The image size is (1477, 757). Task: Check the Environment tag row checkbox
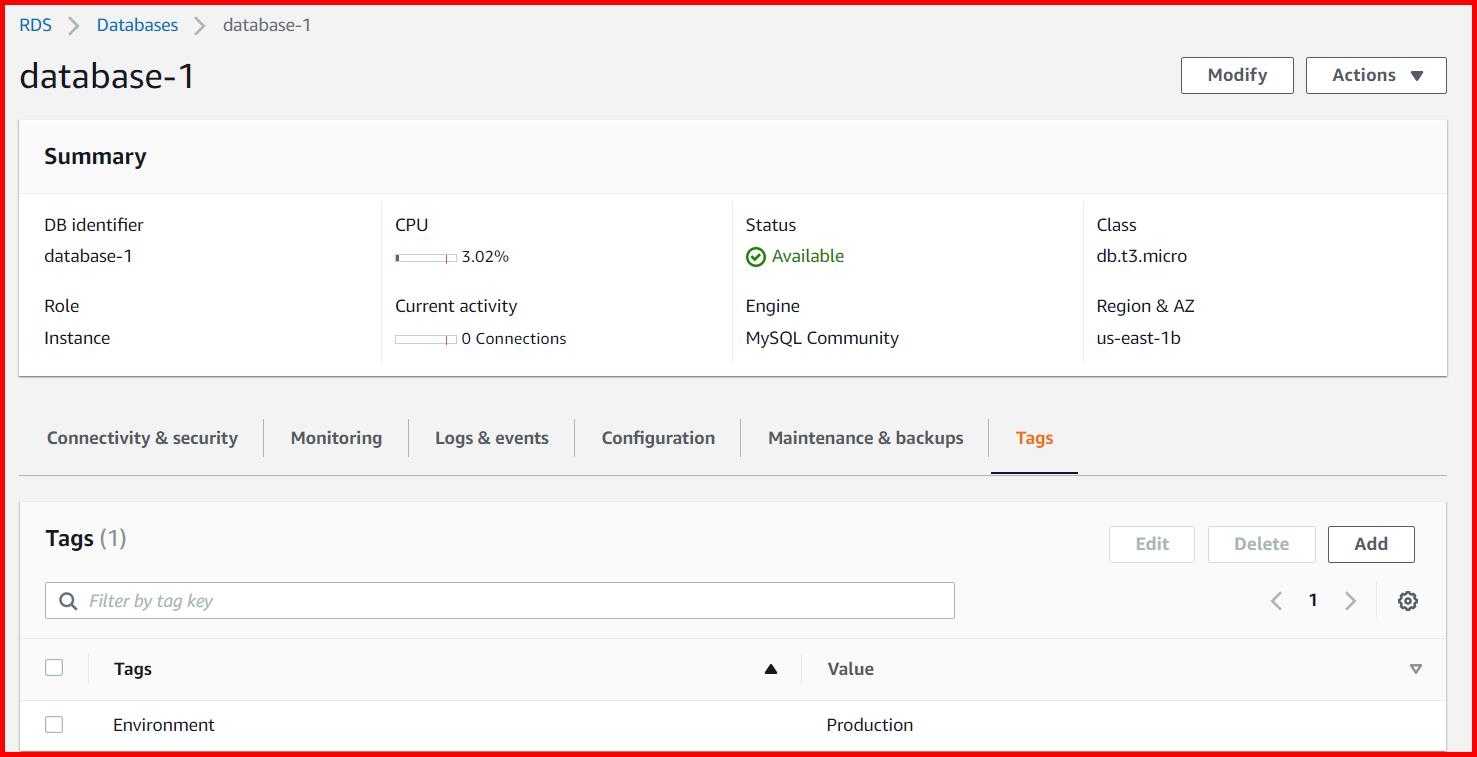click(54, 724)
